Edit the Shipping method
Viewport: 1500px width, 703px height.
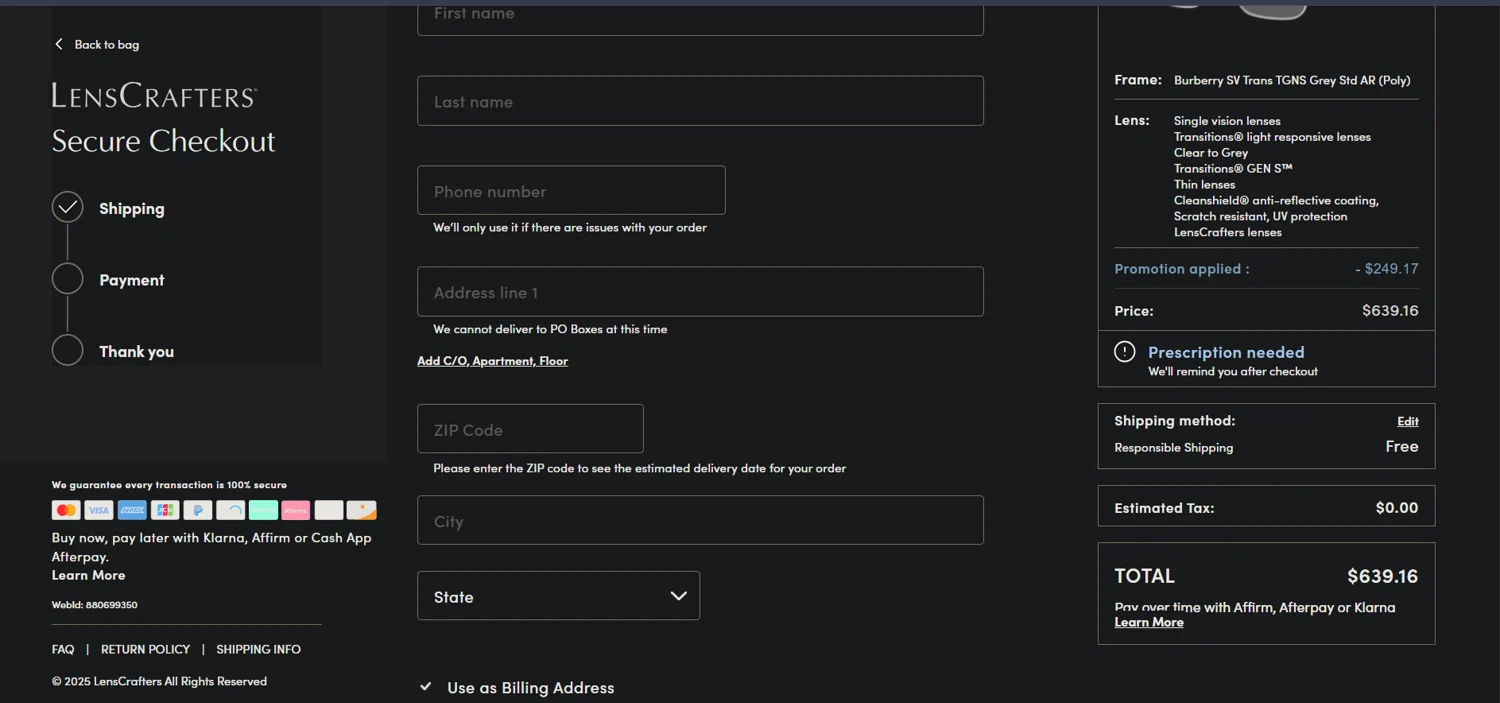[x=1408, y=421]
